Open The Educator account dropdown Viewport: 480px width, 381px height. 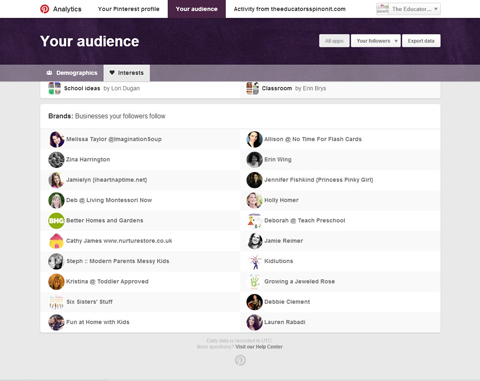(x=408, y=9)
